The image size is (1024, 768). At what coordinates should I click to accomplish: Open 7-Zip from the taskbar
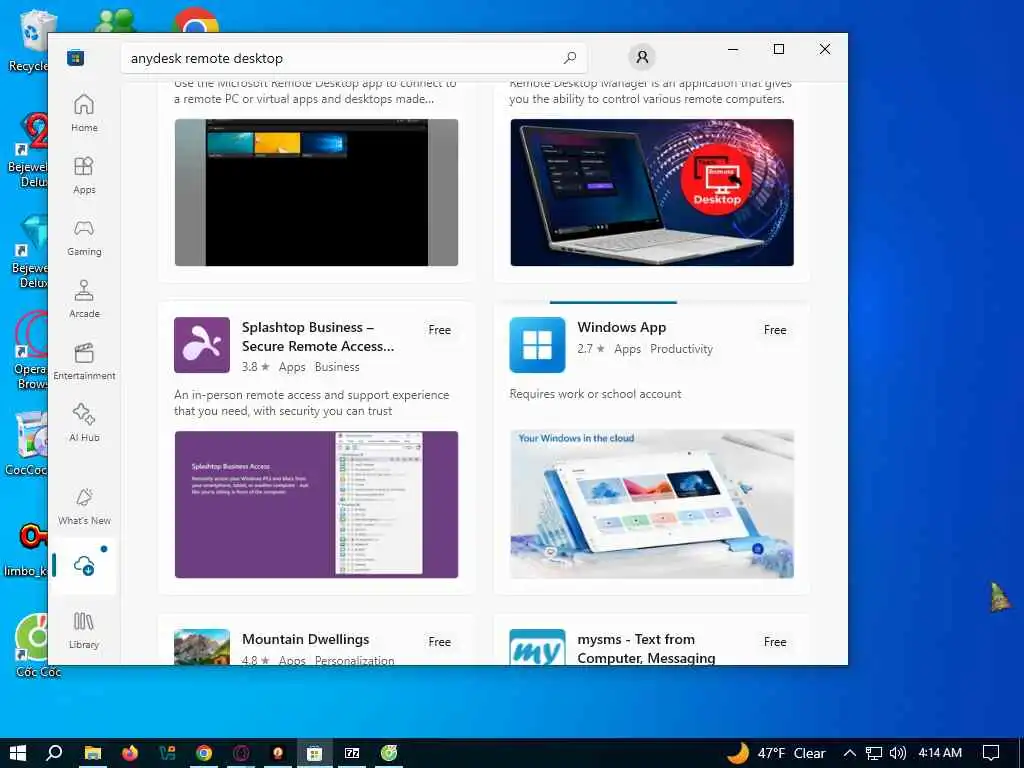click(352, 753)
